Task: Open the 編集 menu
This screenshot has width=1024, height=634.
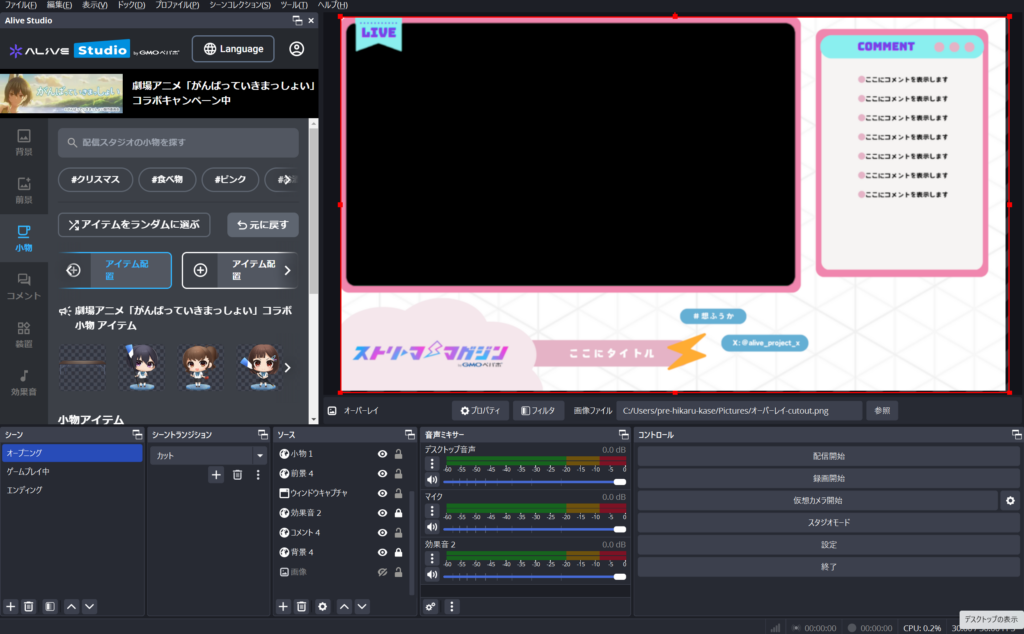Action: (x=59, y=5)
